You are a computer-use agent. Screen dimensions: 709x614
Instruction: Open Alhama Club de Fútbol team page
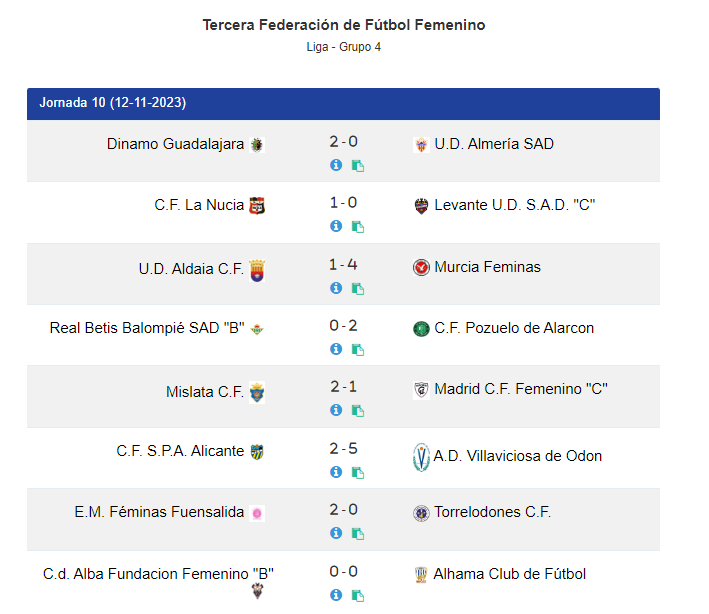[510, 574]
